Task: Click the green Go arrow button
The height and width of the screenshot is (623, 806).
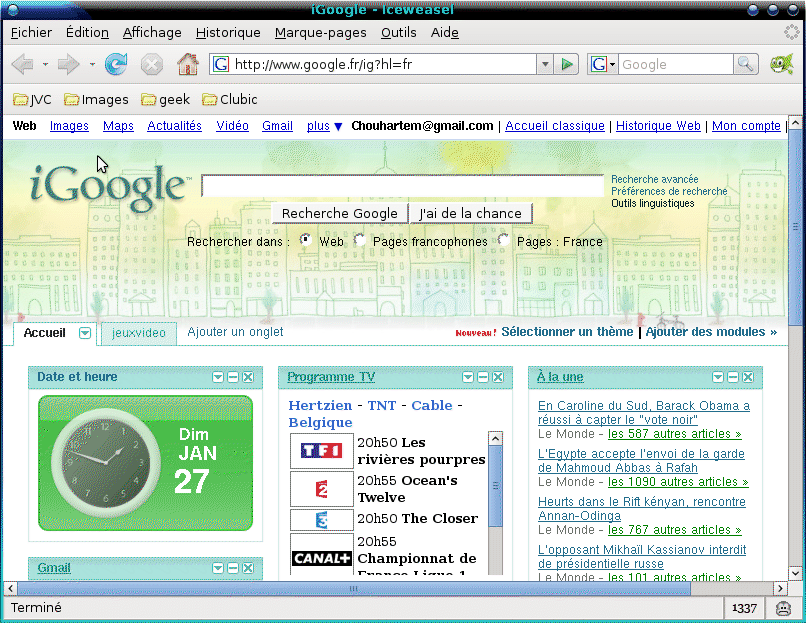Action: tap(567, 64)
